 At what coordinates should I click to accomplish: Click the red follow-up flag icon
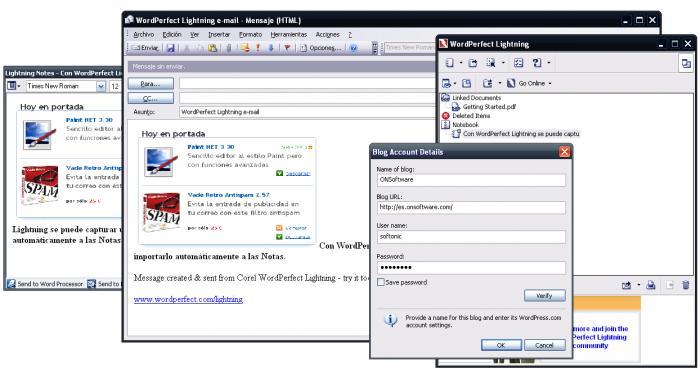pyautogui.click(x=287, y=48)
